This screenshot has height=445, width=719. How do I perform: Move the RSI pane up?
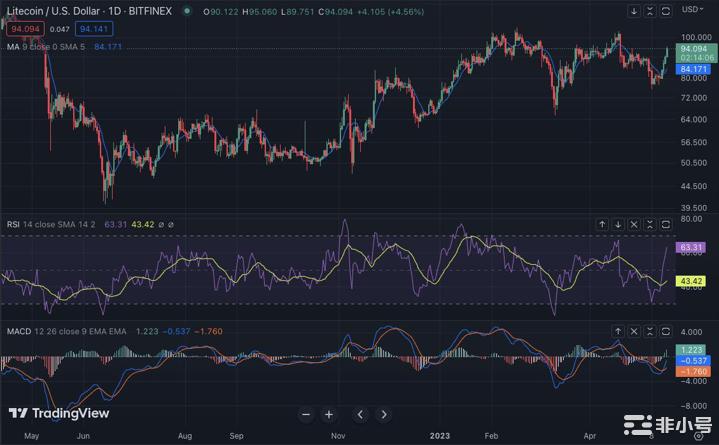[602, 225]
